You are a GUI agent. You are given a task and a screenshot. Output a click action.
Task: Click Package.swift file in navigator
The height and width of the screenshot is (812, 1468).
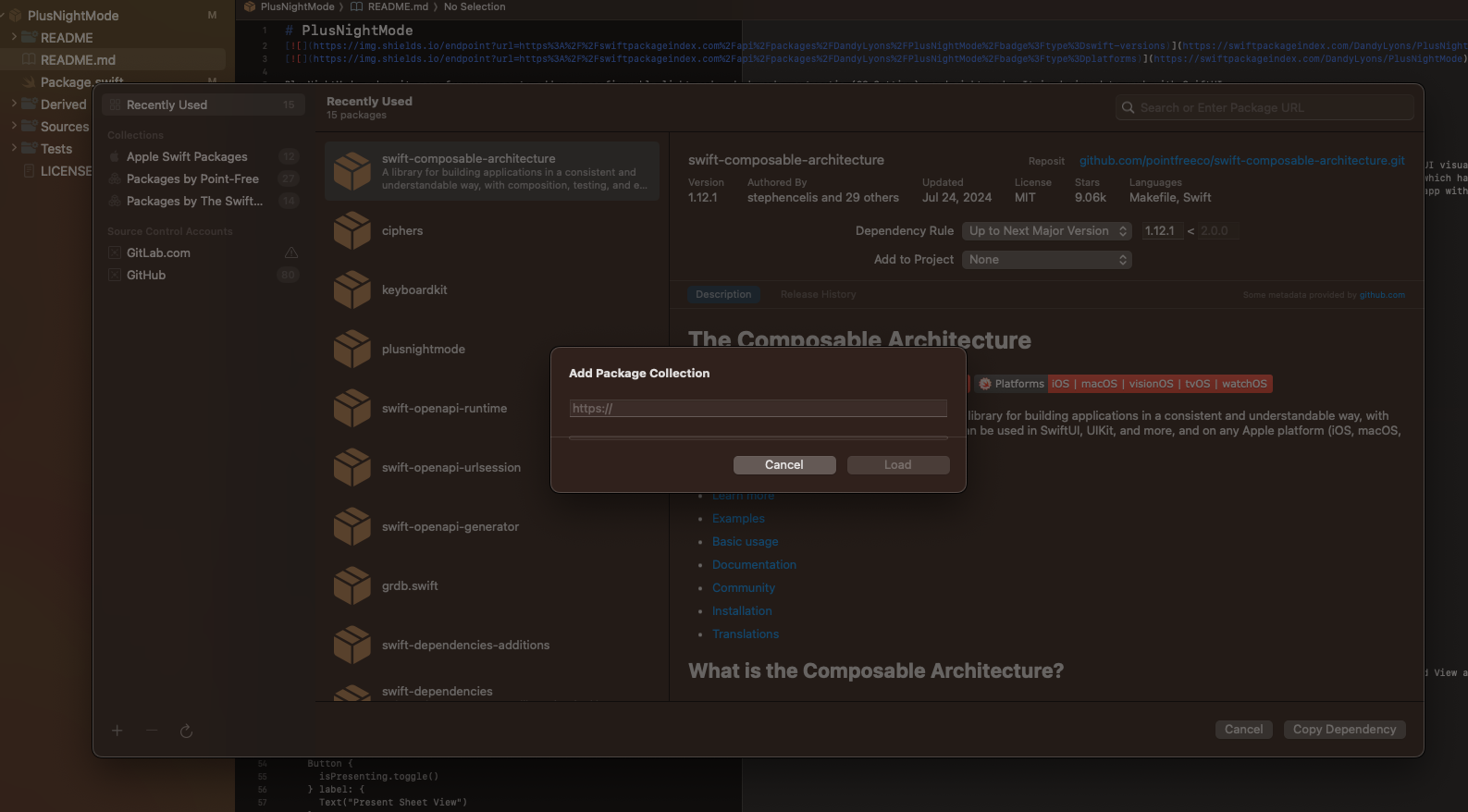click(x=82, y=81)
